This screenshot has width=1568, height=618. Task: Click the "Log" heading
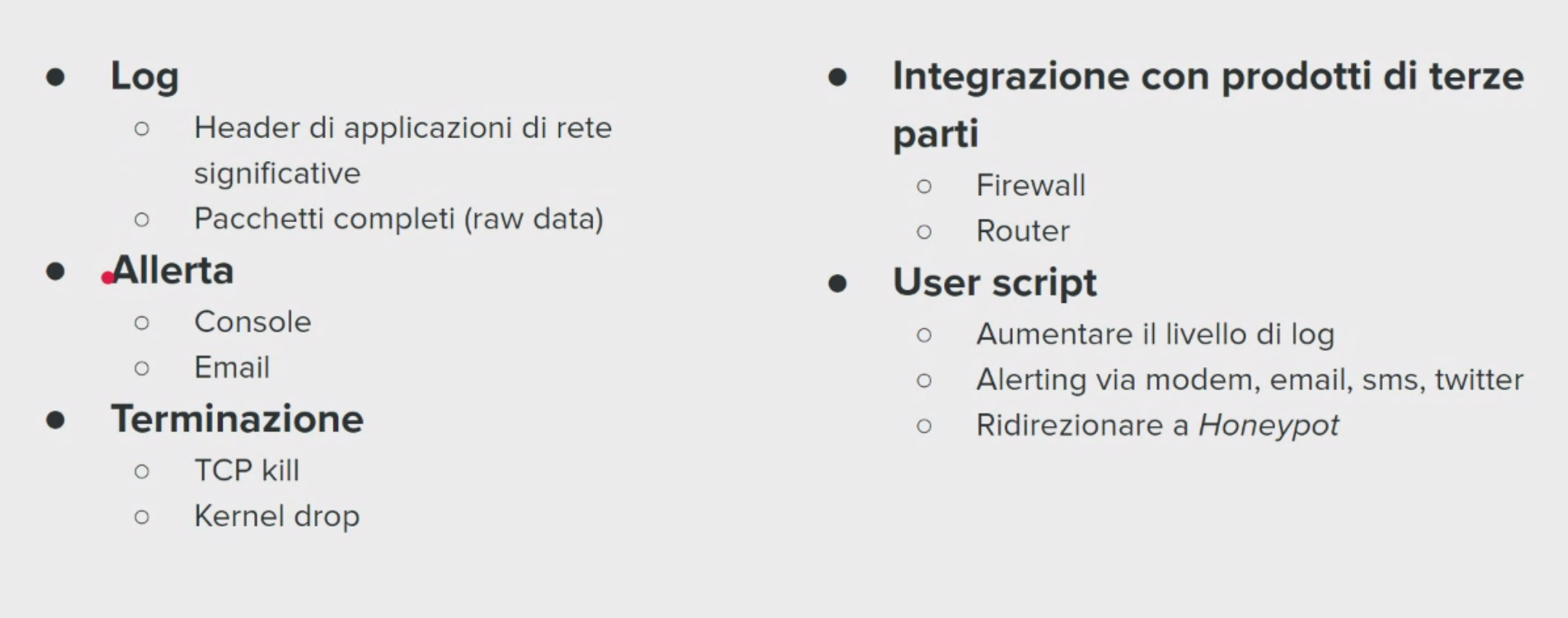[x=144, y=76]
